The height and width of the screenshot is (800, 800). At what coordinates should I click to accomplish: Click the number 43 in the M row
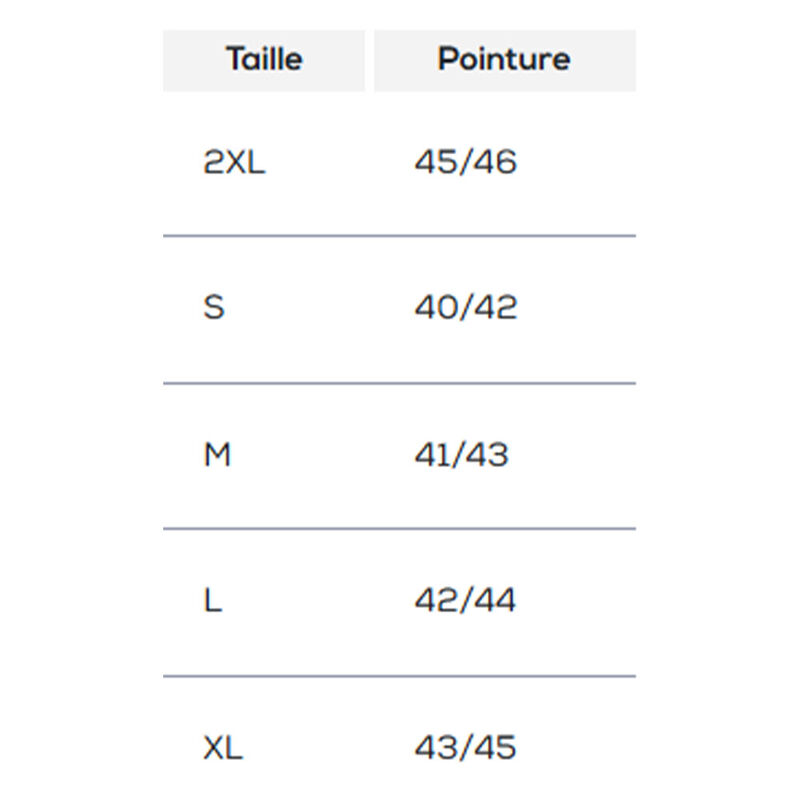(489, 455)
